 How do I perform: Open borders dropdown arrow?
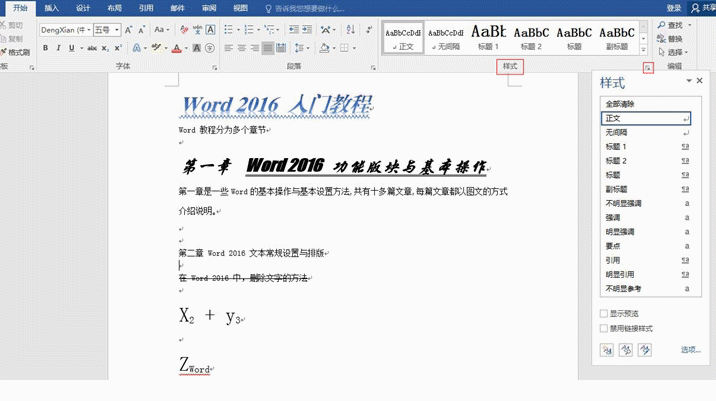click(x=354, y=48)
